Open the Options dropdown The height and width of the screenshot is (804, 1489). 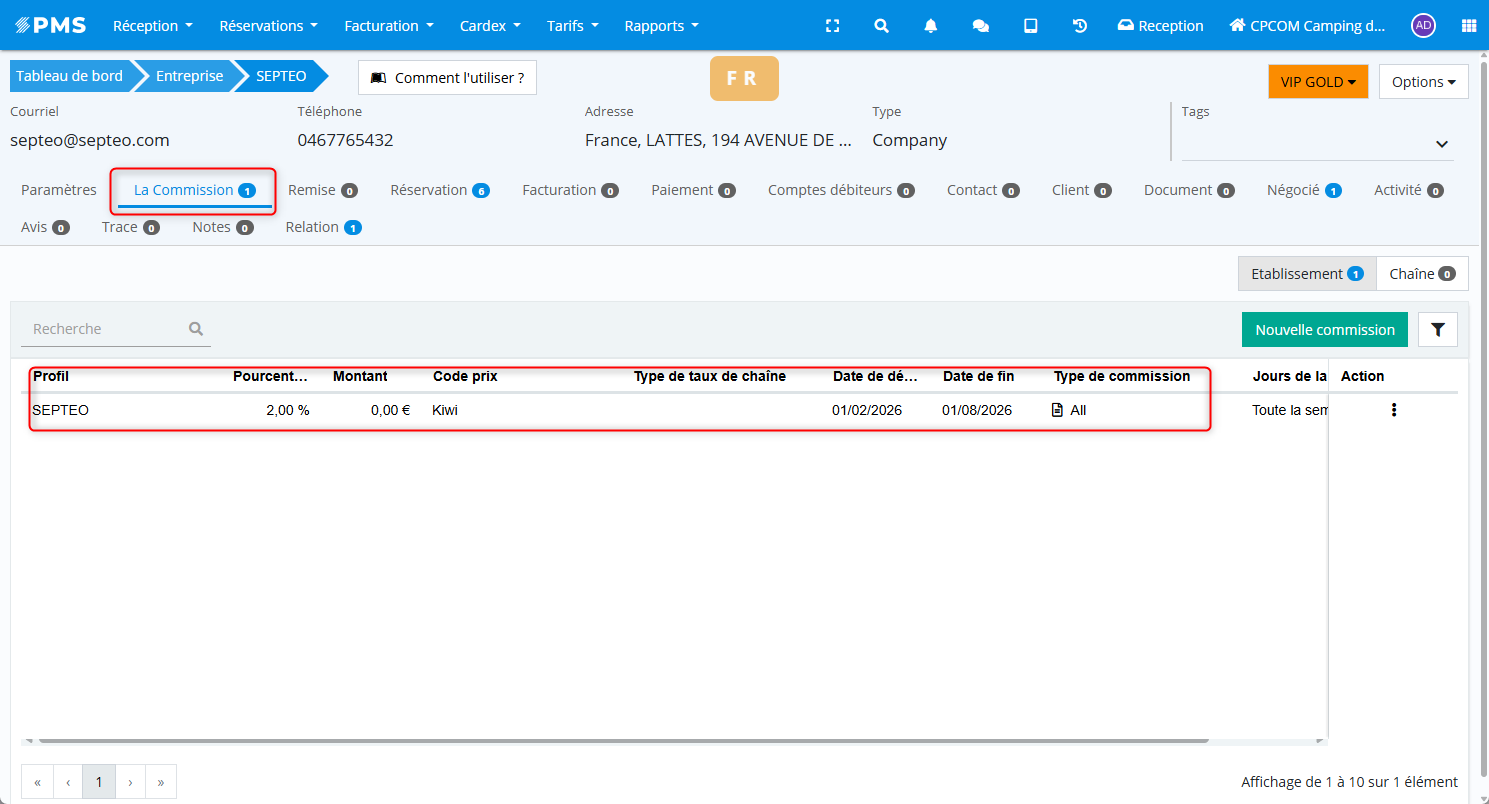pyautogui.click(x=1423, y=82)
